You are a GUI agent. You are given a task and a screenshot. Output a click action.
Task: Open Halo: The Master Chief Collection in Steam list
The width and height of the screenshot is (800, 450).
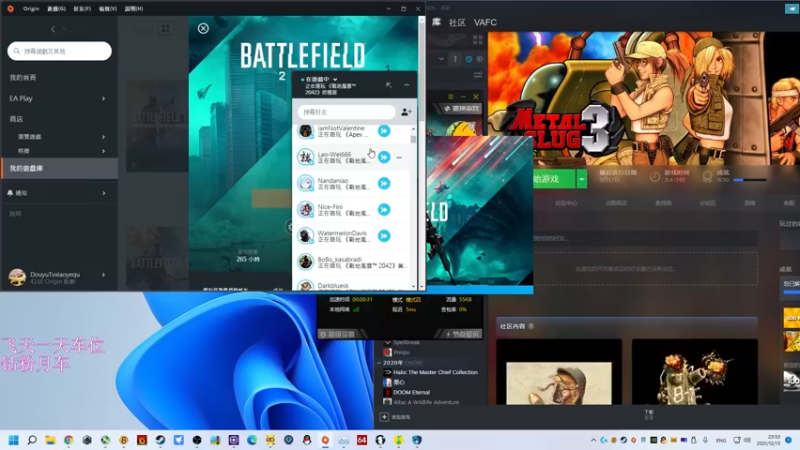(x=435, y=372)
